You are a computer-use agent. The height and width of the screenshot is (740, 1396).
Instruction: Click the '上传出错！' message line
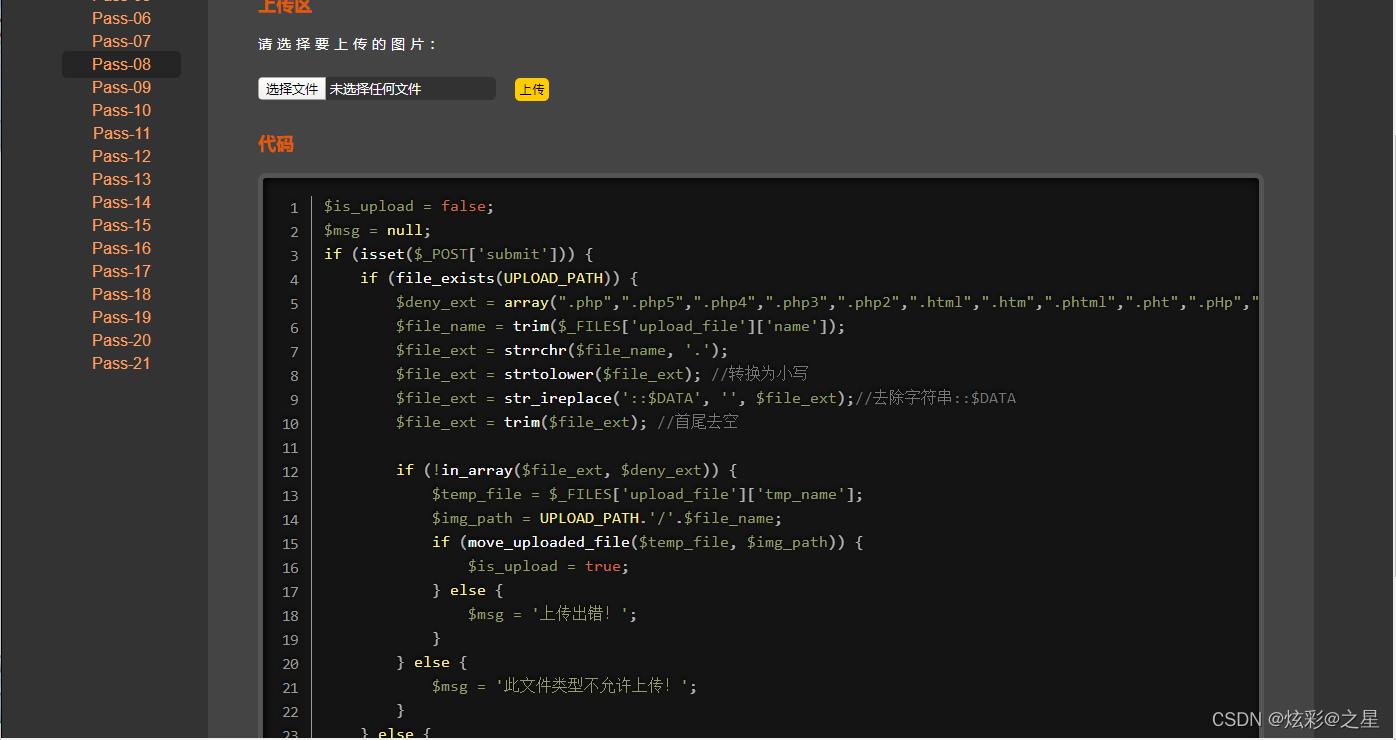point(552,614)
